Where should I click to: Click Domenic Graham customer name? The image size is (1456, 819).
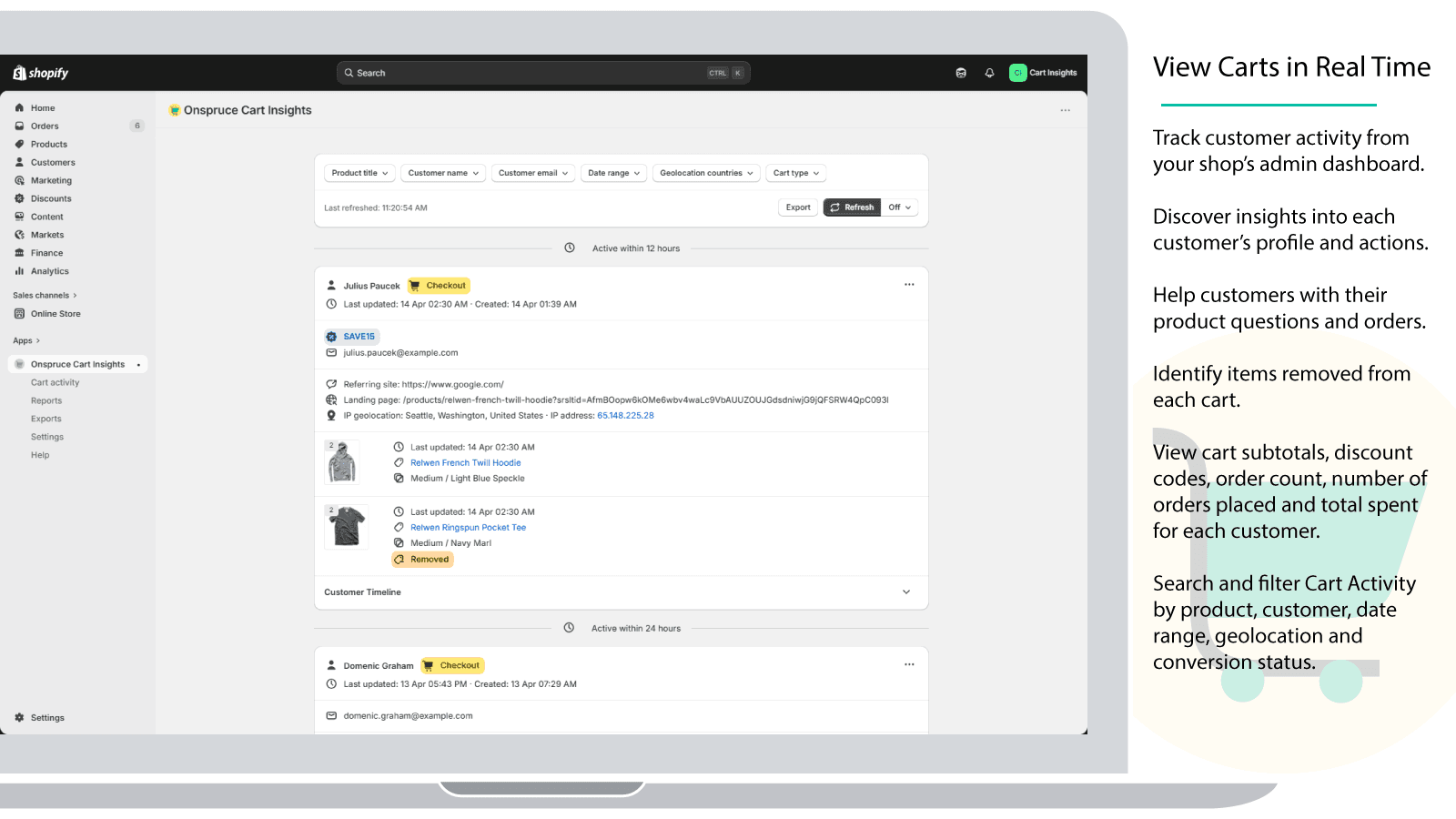(379, 666)
